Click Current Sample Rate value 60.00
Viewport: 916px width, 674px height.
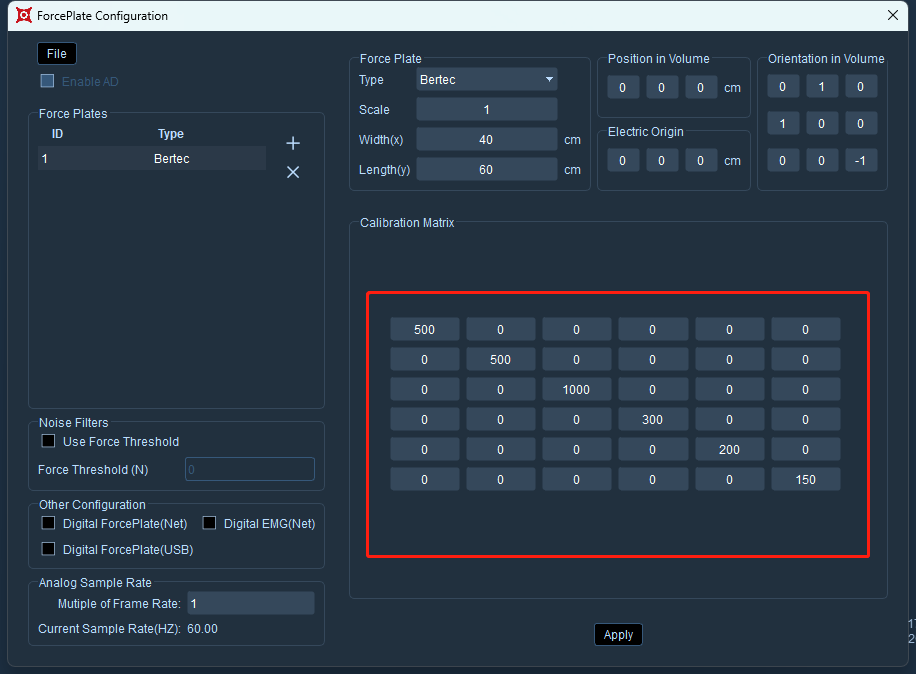[x=203, y=629]
